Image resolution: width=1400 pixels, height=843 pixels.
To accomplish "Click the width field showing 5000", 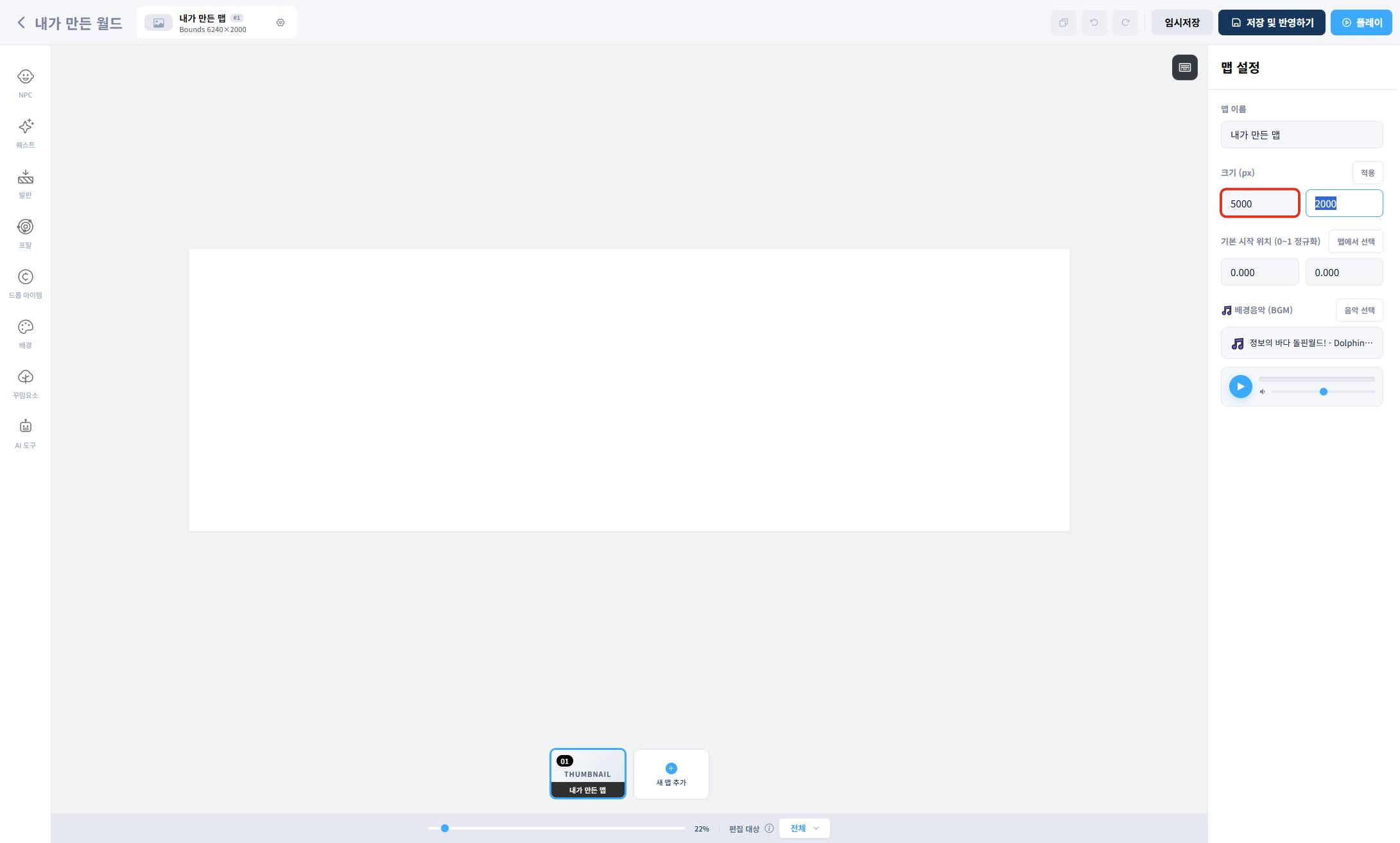I will (1259, 204).
